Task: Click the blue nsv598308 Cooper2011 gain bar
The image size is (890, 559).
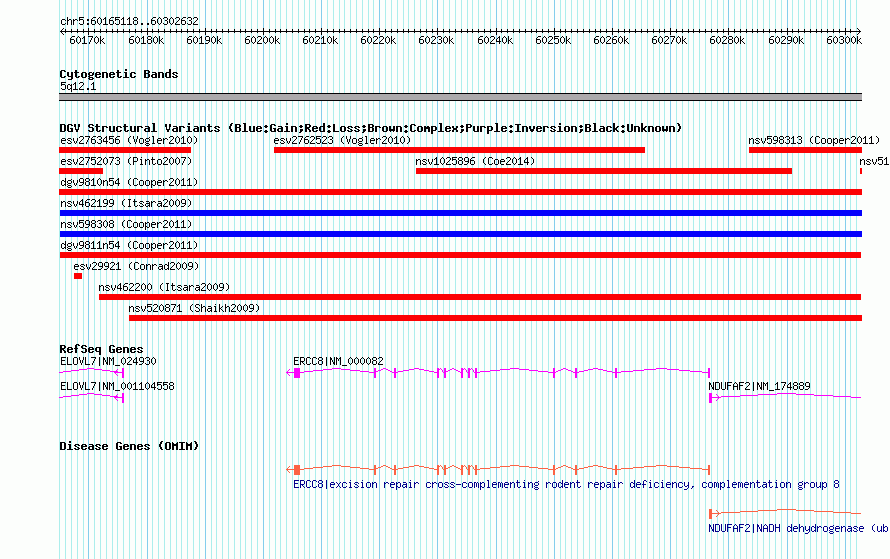Action: point(460,234)
